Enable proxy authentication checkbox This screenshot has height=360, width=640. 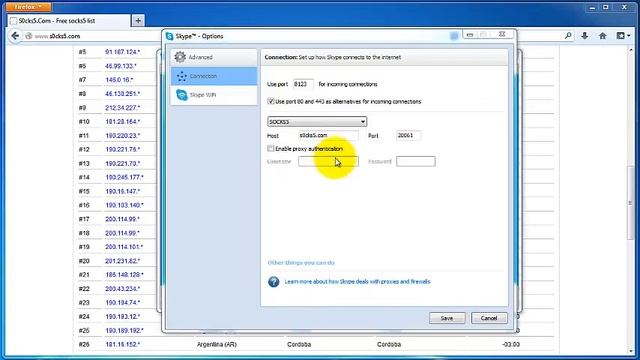[271, 148]
